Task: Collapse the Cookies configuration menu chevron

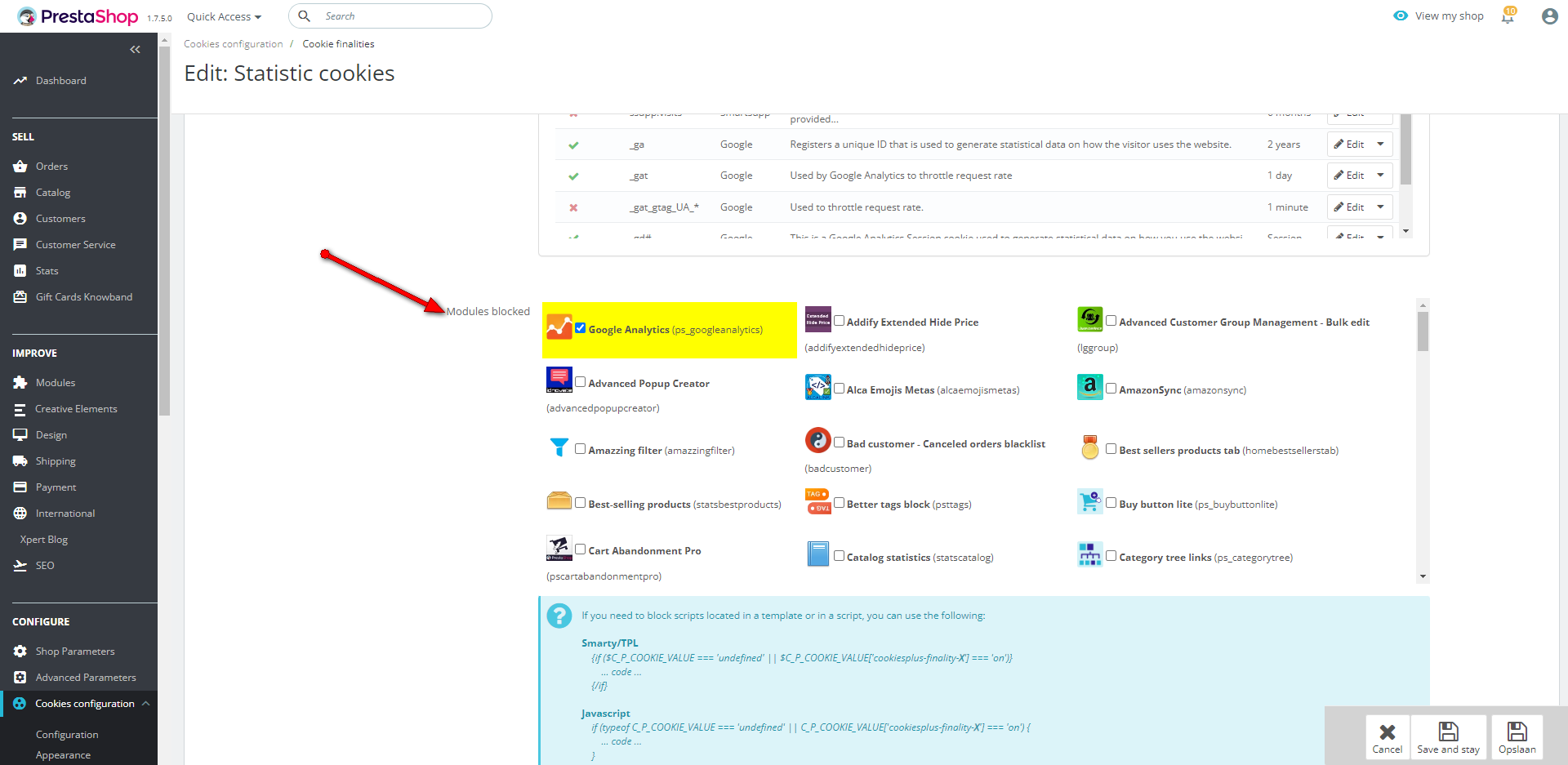Action: pos(145,704)
